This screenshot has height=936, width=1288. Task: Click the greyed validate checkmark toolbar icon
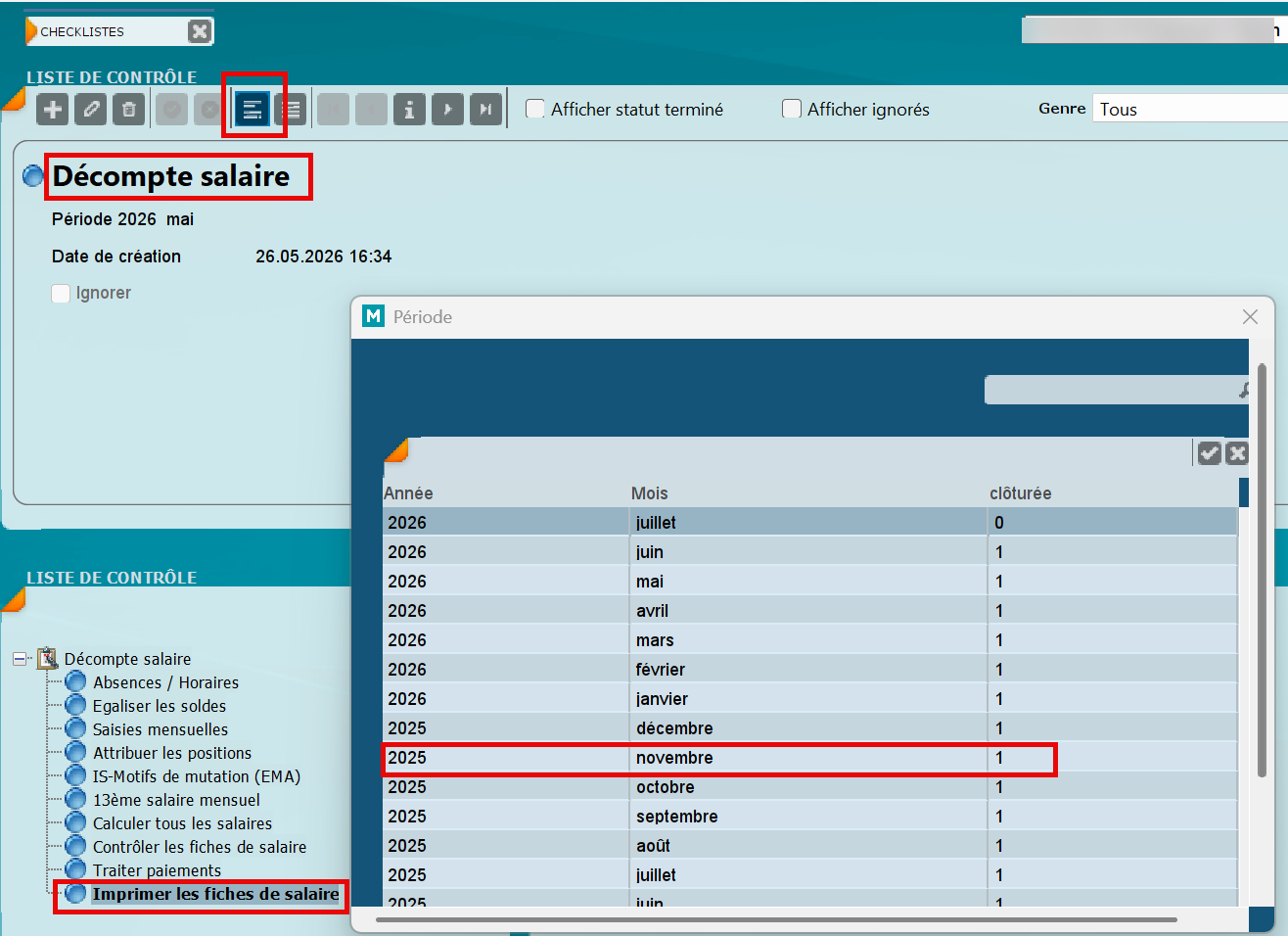tap(171, 110)
